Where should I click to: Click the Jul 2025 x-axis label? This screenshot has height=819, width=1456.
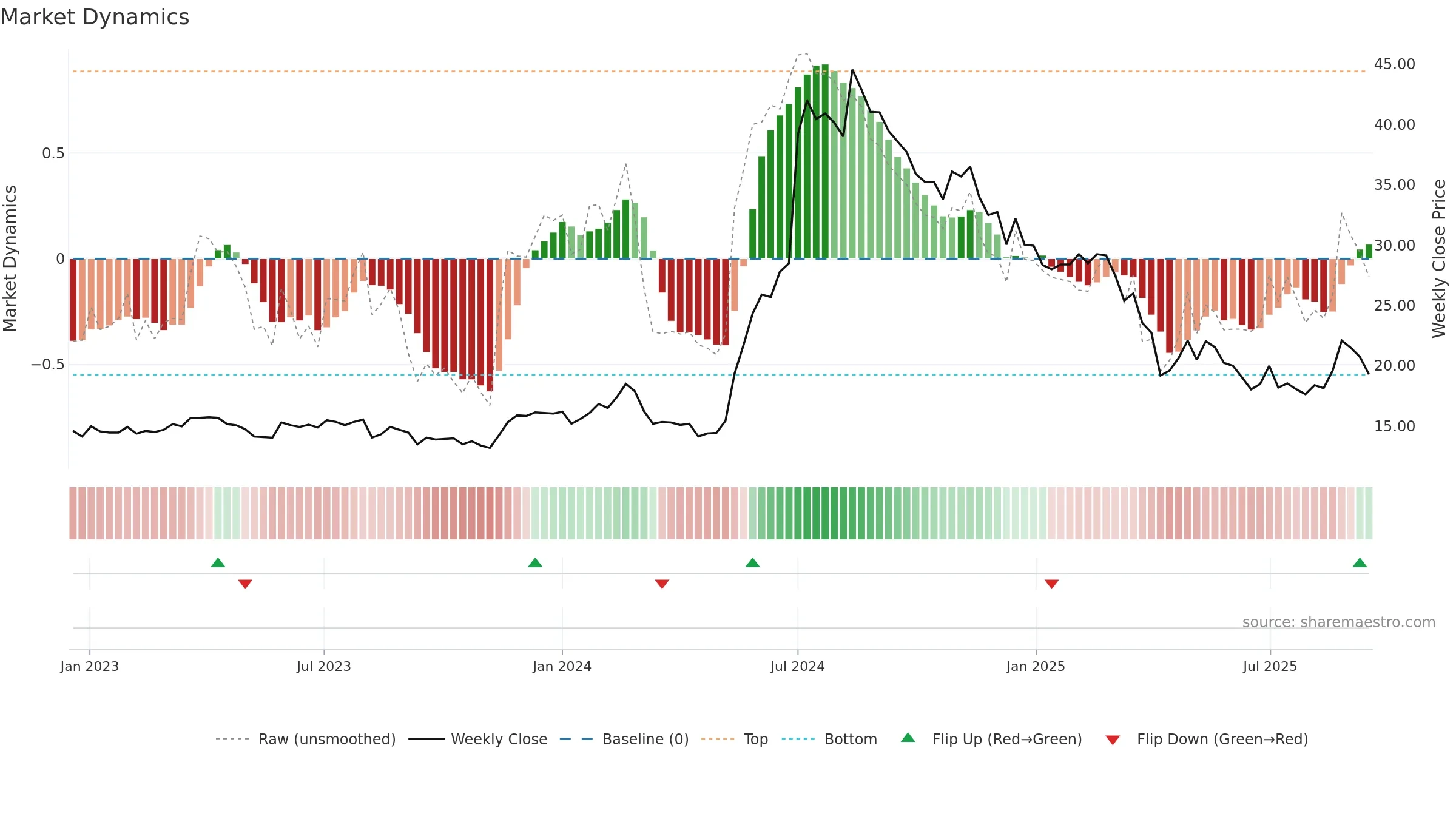(1270, 666)
